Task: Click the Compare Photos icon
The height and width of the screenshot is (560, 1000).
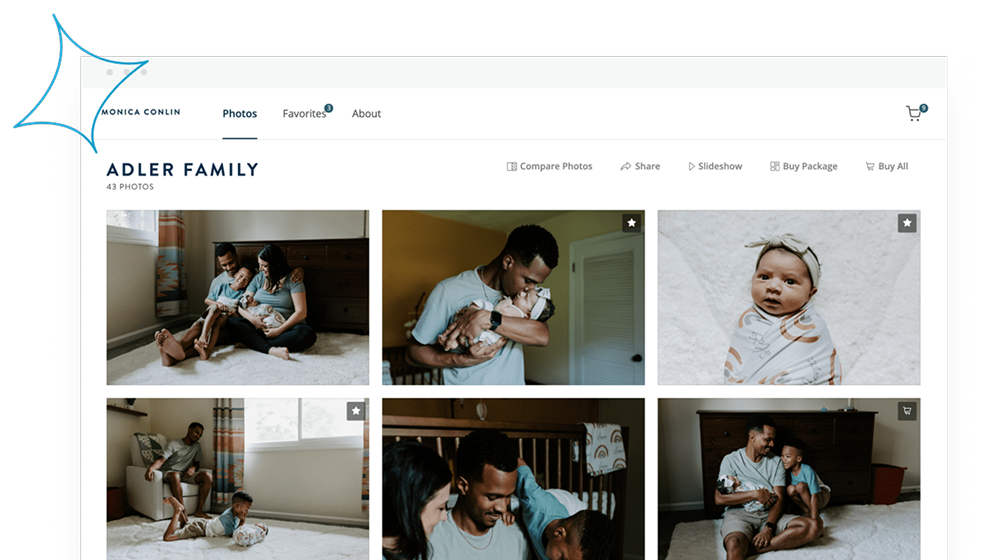Action: tap(511, 166)
